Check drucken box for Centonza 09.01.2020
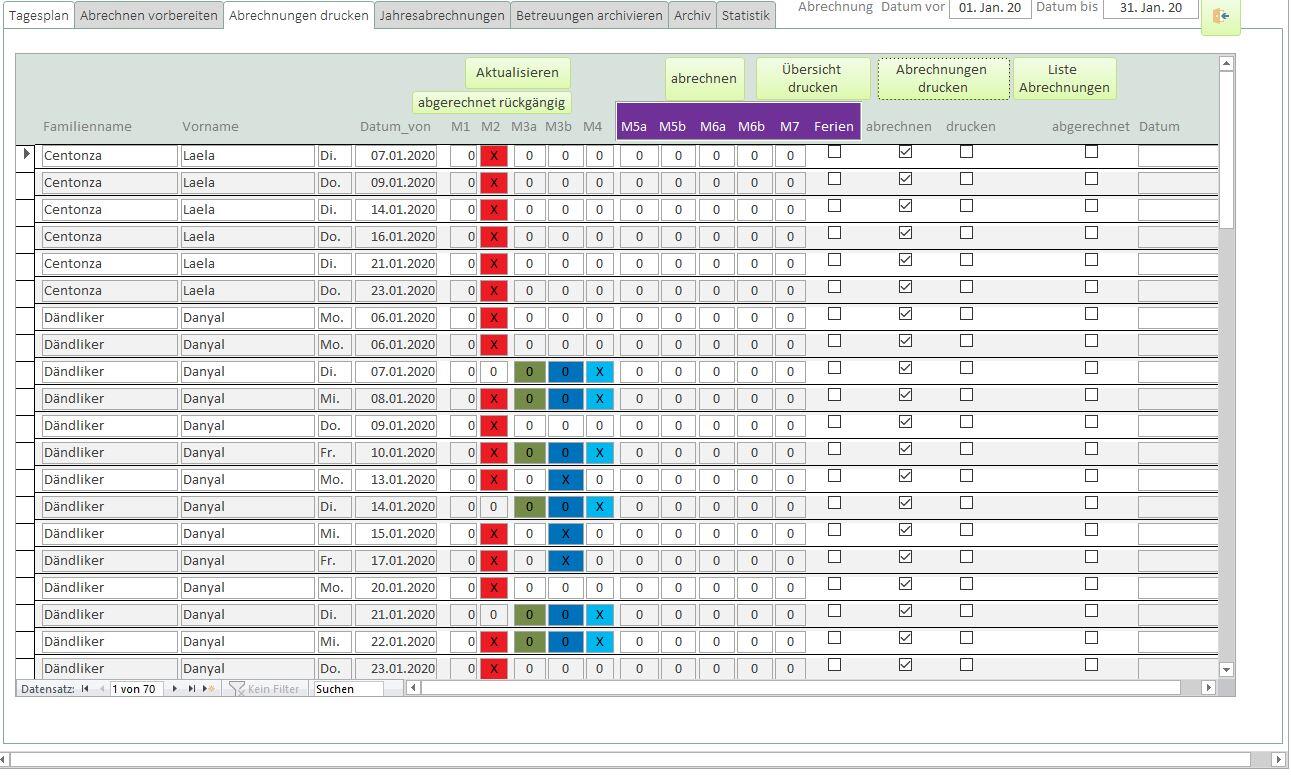 [x=966, y=179]
